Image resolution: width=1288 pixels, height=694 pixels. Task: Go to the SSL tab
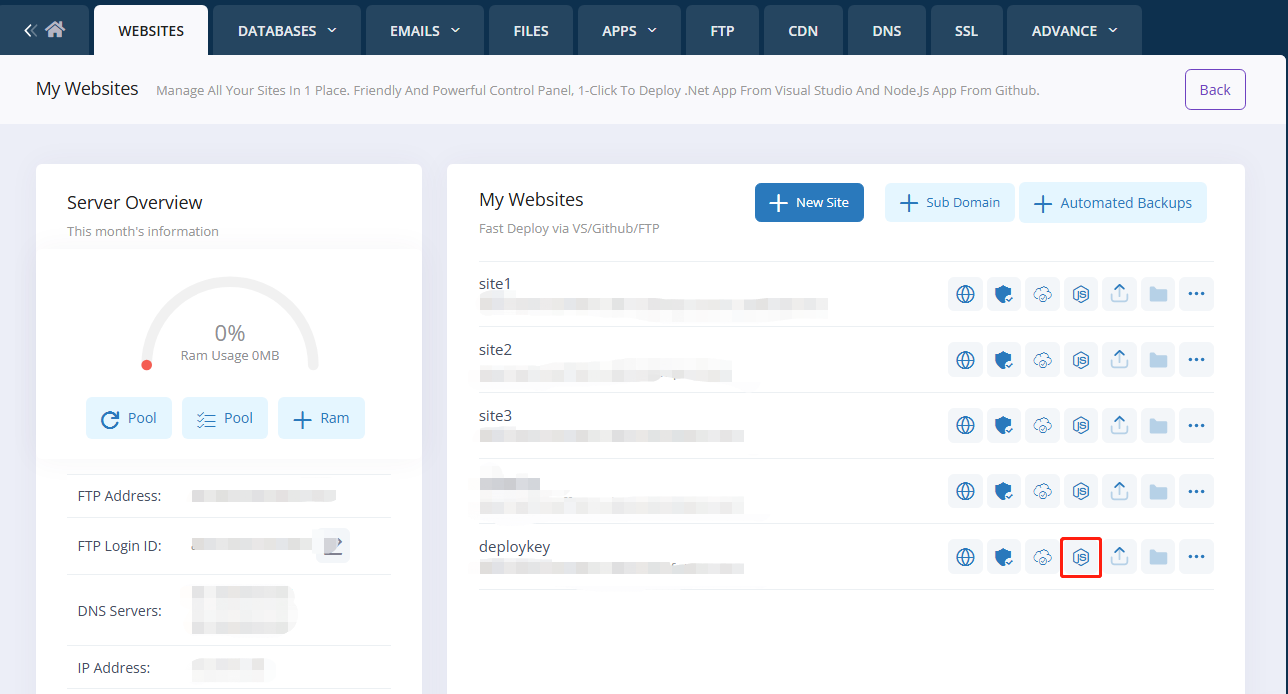tap(966, 31)
